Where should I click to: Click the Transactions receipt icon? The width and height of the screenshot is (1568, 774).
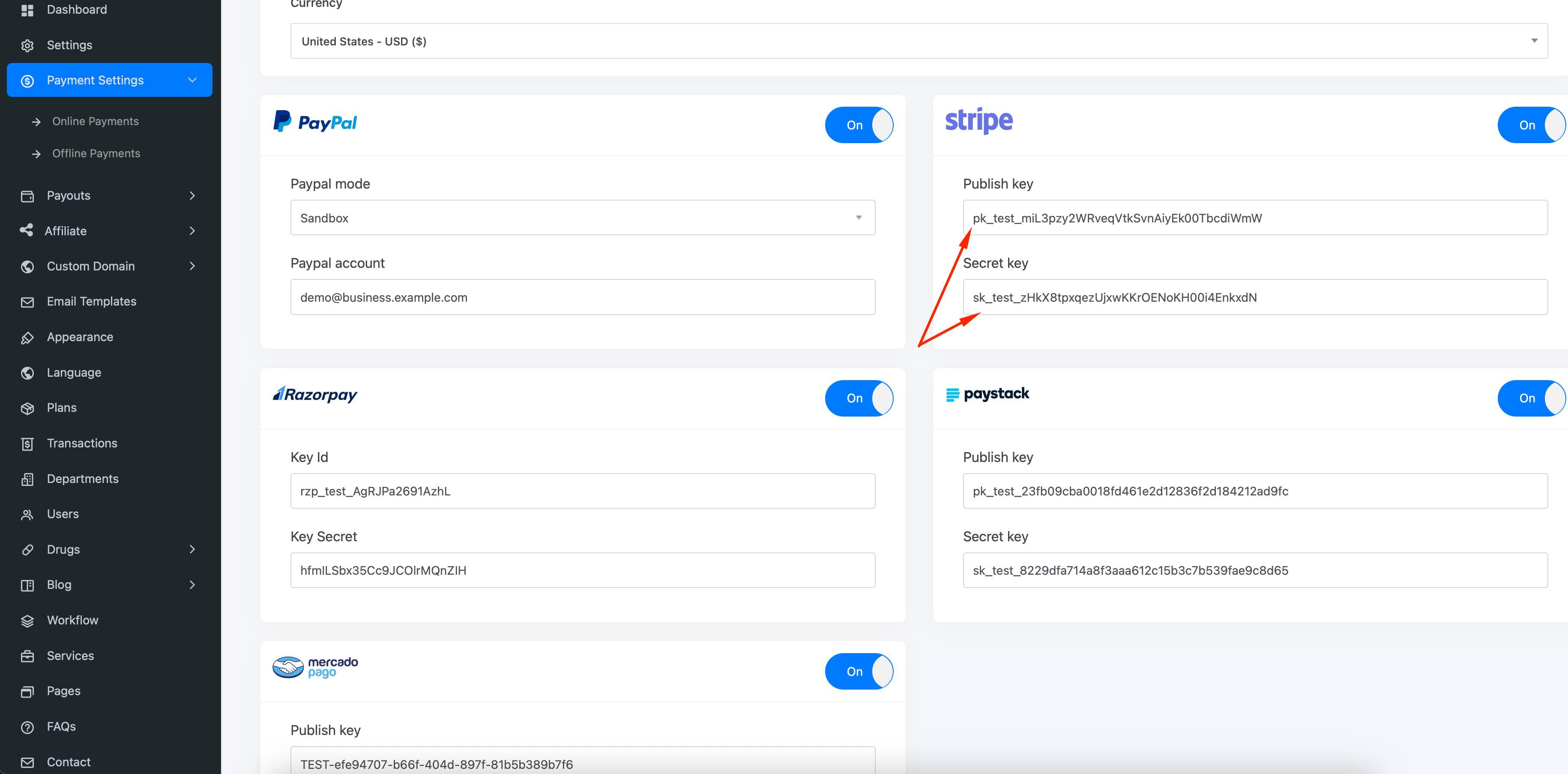pyautogui.click(x=27, y=444)
